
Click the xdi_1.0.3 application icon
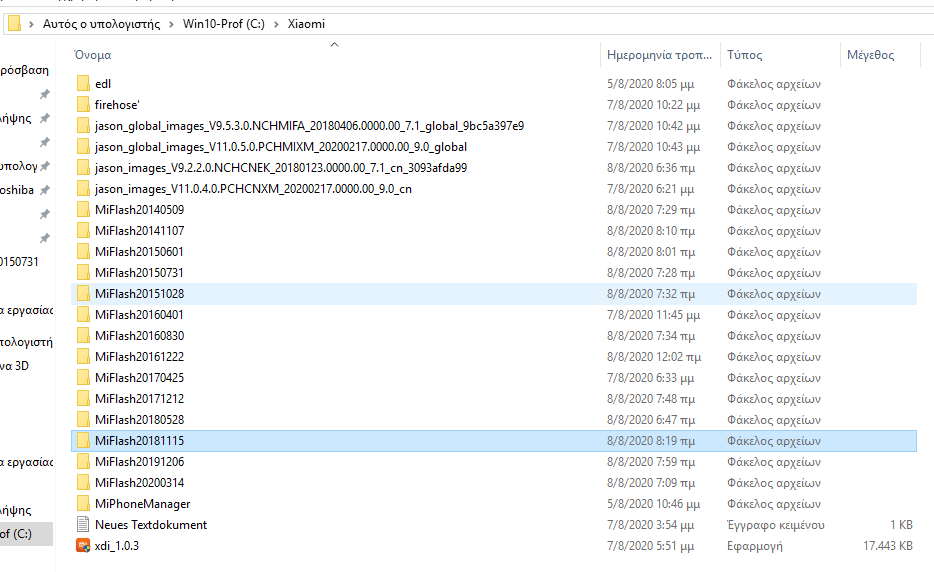83,546
